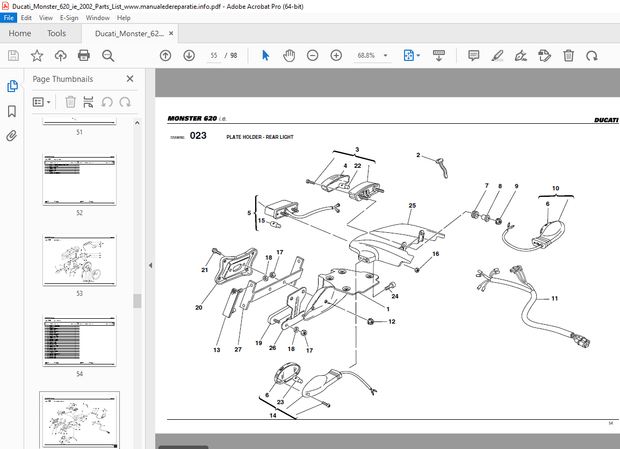620x449 pixels.
Task: Open the Edit menu
Action: 26,18
